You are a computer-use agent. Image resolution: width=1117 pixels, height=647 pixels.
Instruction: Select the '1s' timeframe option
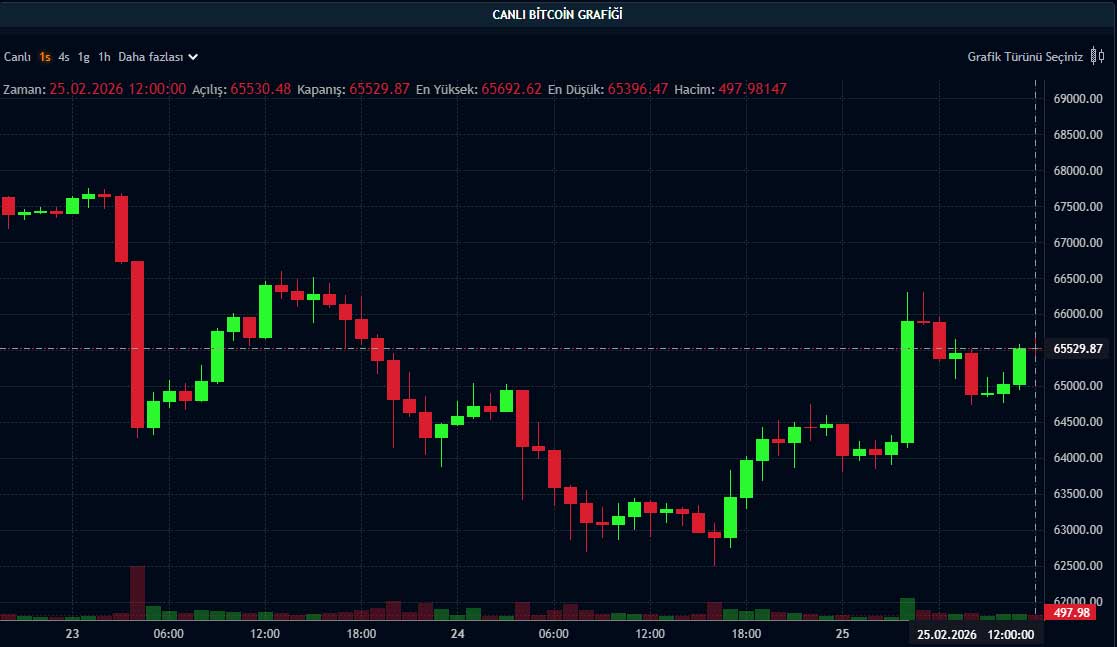(x=45, y=57)
